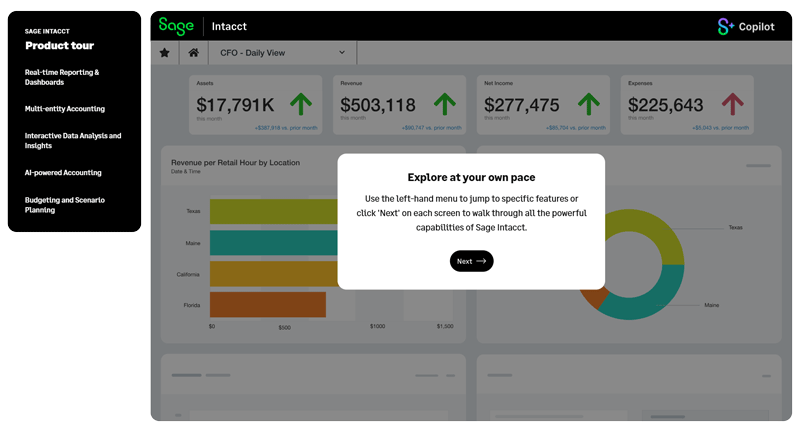This screenshot has width=800, height=425.
Task: Click the Intacct product name
Action: [x=229, y=27]
